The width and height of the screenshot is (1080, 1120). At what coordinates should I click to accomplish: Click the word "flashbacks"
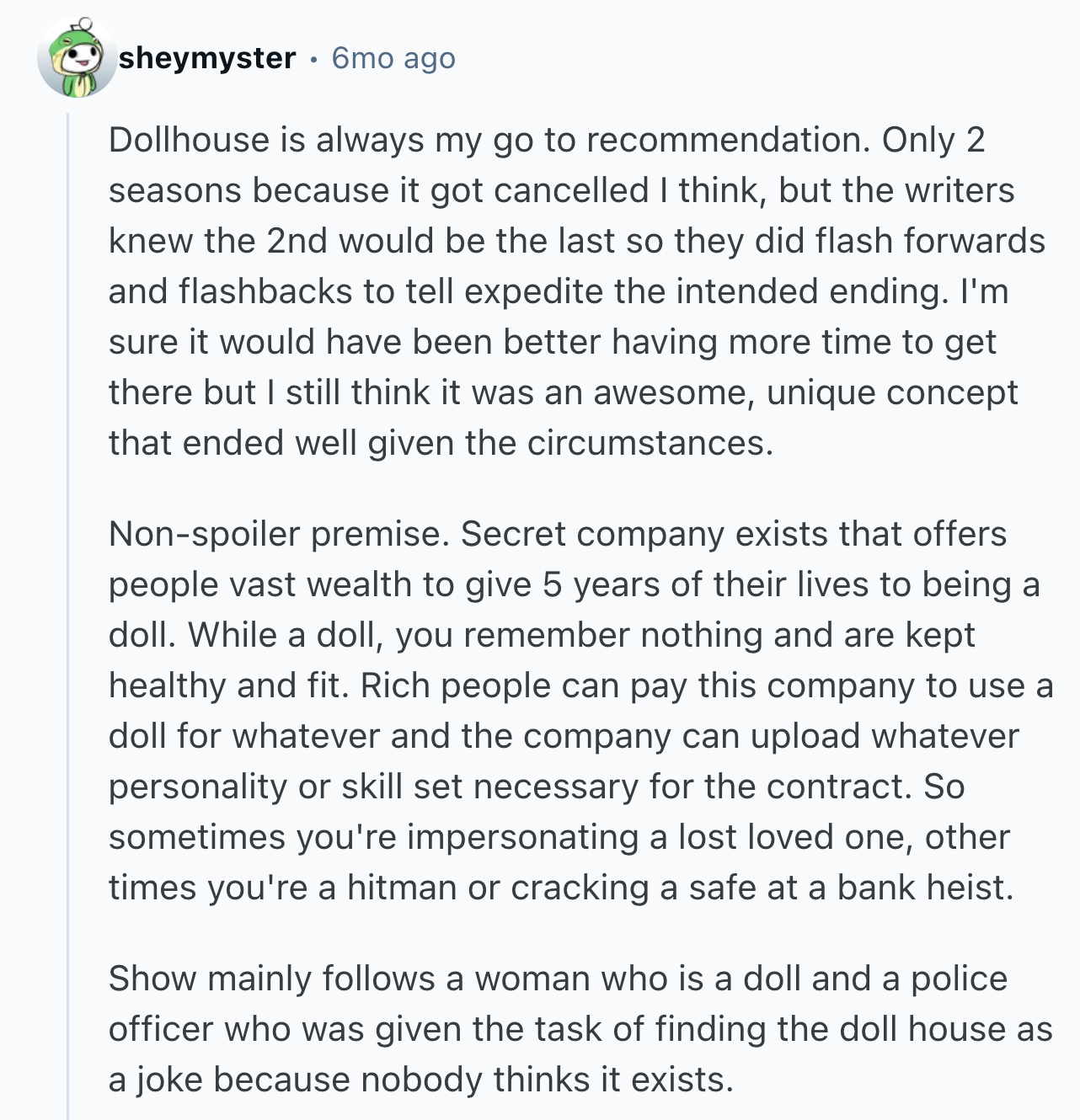[265, 291]
